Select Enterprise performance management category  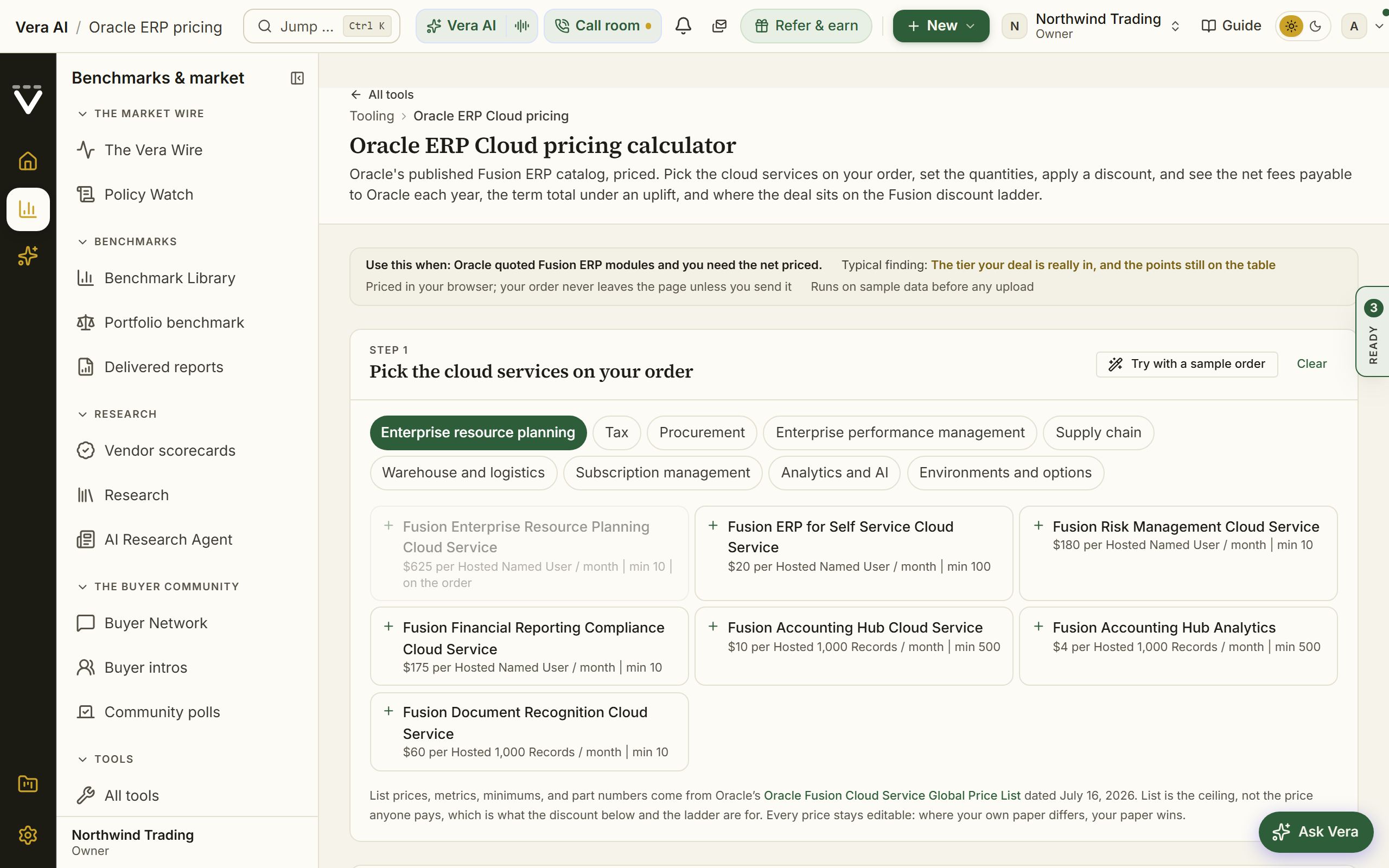900,432
